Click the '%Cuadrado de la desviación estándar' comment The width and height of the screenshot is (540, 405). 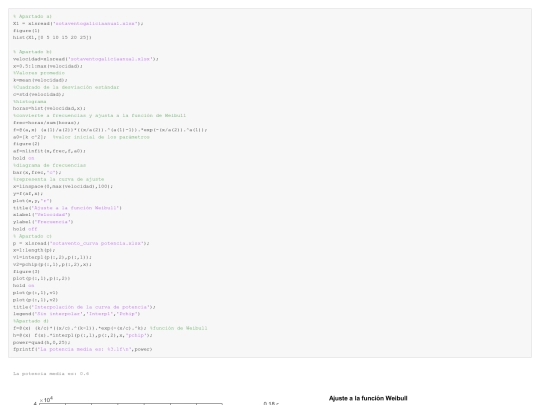point(66,87)
